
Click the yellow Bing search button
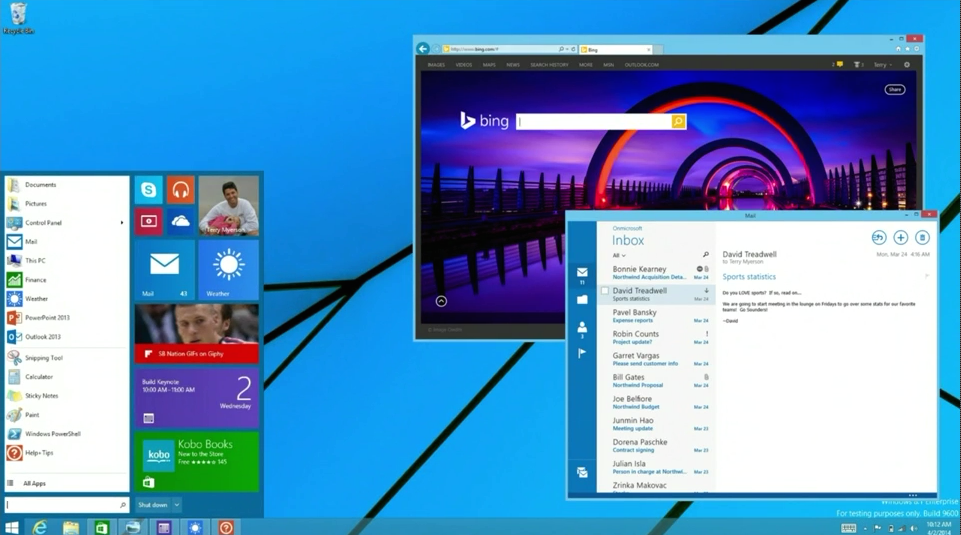point(678,121)
